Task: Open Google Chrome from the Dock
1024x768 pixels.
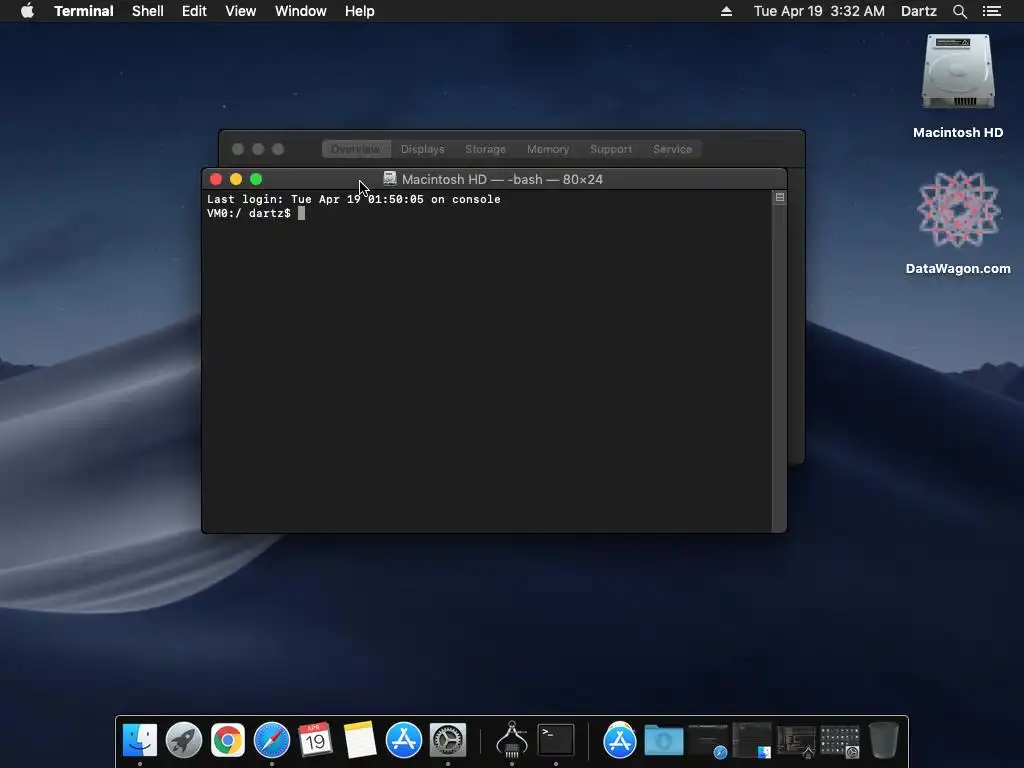Action: click(227, 740)
